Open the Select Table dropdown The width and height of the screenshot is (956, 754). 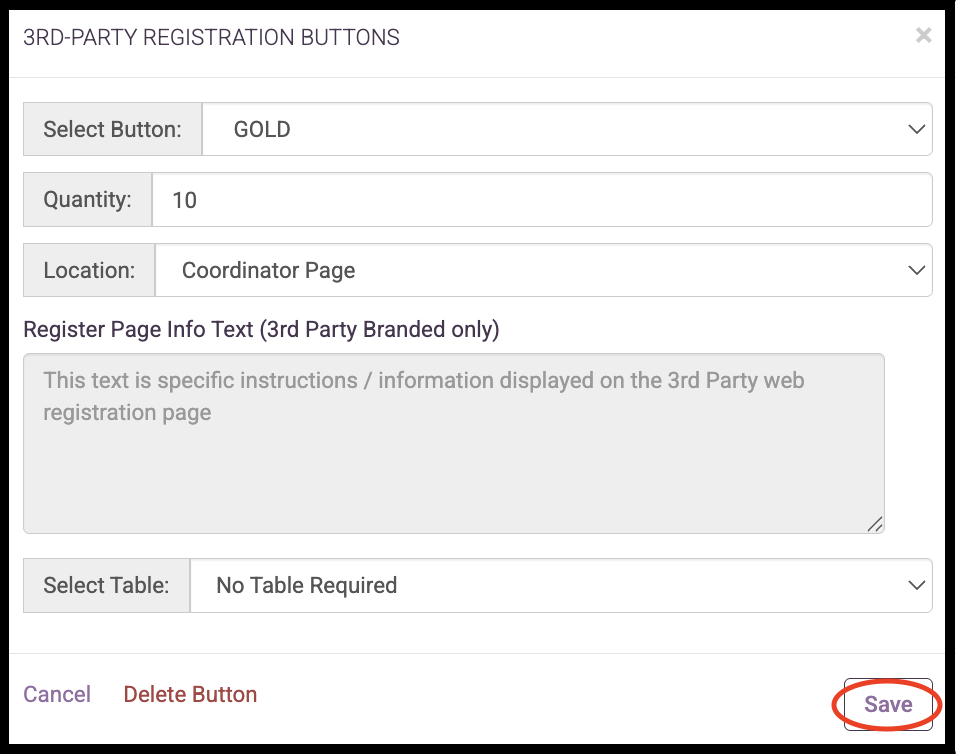tap(561, 585)
